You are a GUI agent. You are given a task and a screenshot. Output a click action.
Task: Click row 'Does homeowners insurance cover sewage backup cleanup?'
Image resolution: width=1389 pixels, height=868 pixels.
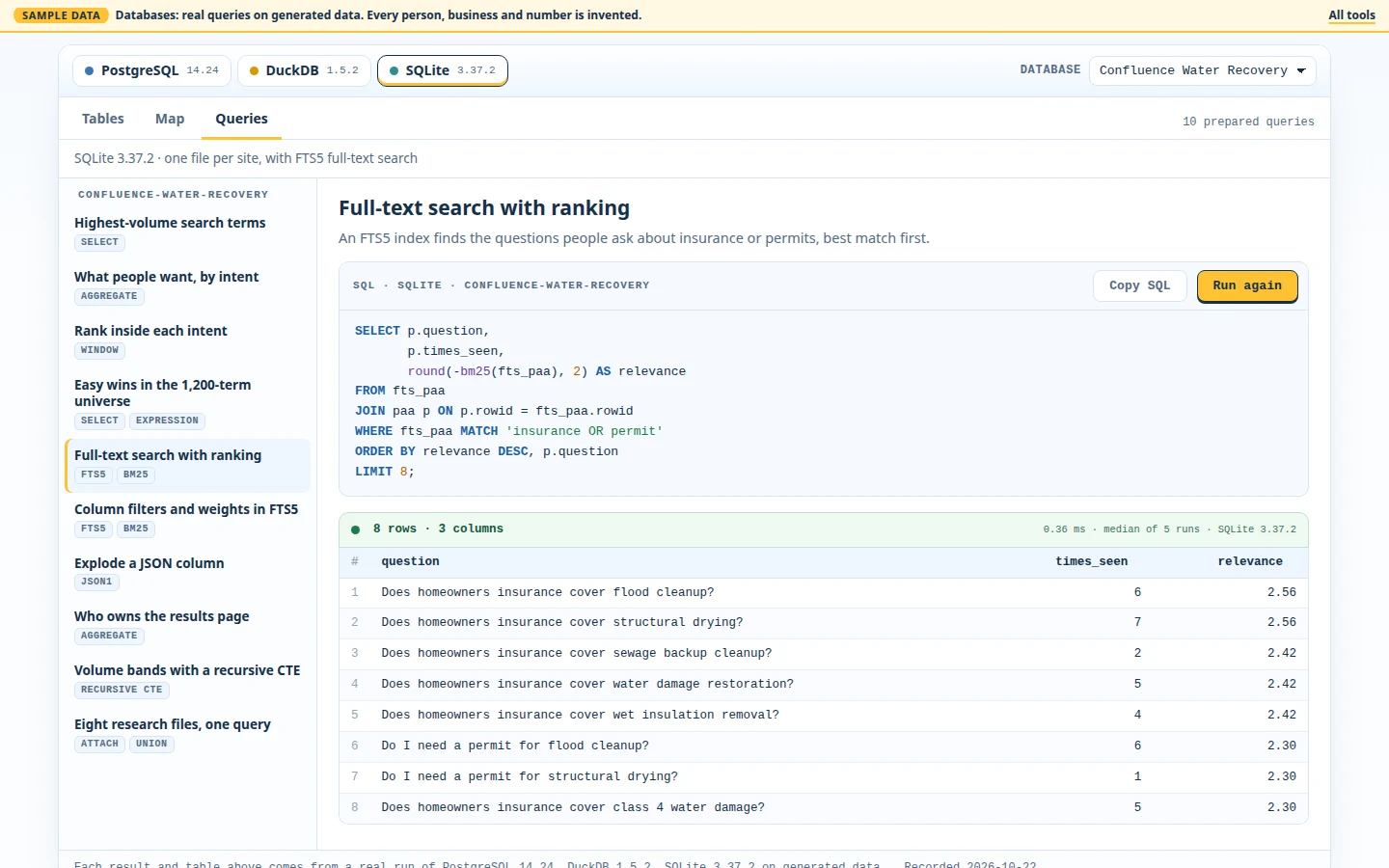point(824,653)
